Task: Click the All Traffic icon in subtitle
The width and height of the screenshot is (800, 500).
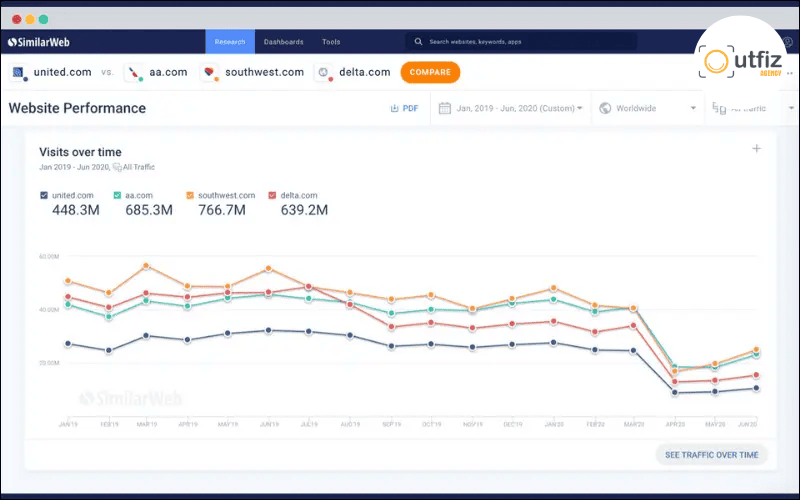Action: (x=117, y=167)
